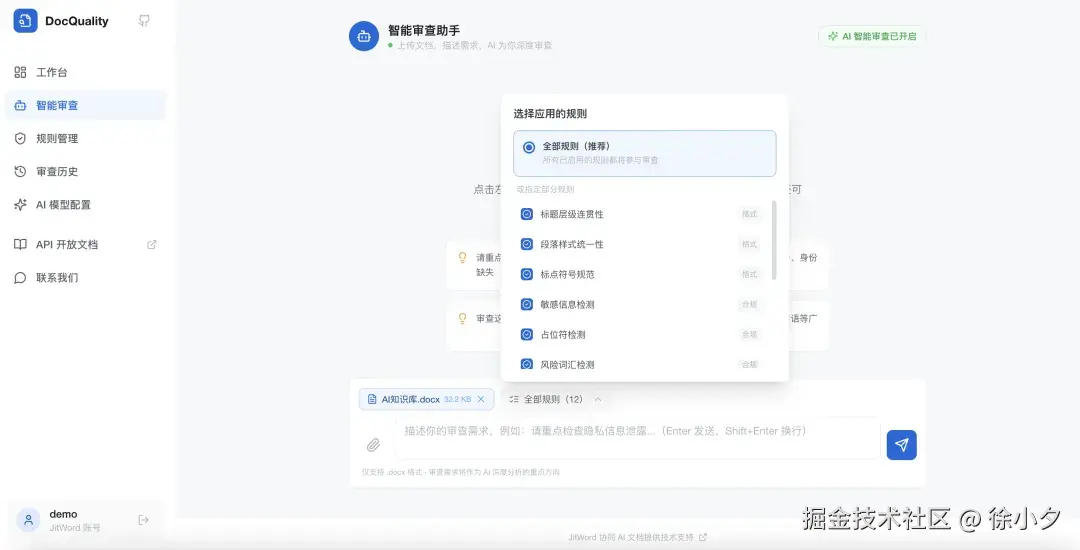Image resolution: width=1080 pixels, height=550 pixels.
Task: Open the JitWord 协同 AI 文档 footer link
Action: point(637,537)
